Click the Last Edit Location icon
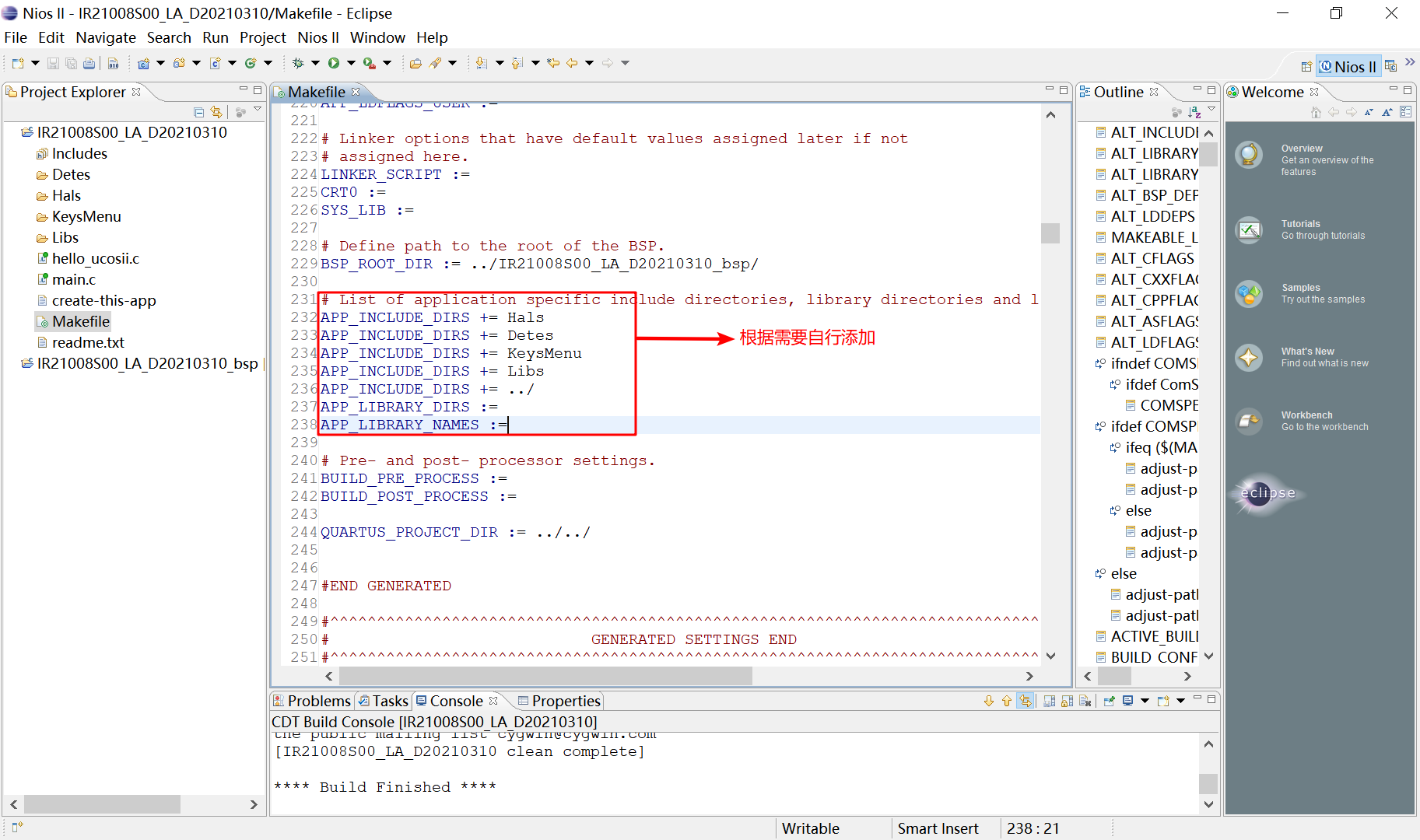 (x=553, y=63)
